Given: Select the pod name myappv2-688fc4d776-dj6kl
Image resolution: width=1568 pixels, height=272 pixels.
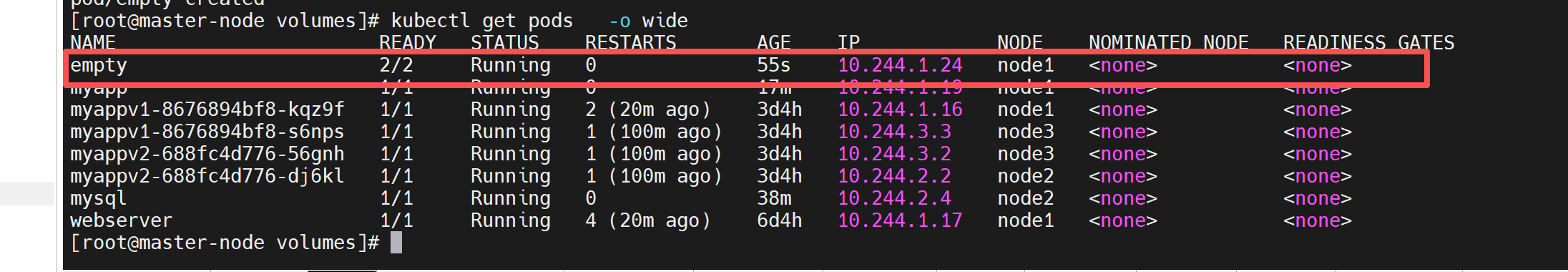Looking at the screenshot, I should click(x=207, y=176).
